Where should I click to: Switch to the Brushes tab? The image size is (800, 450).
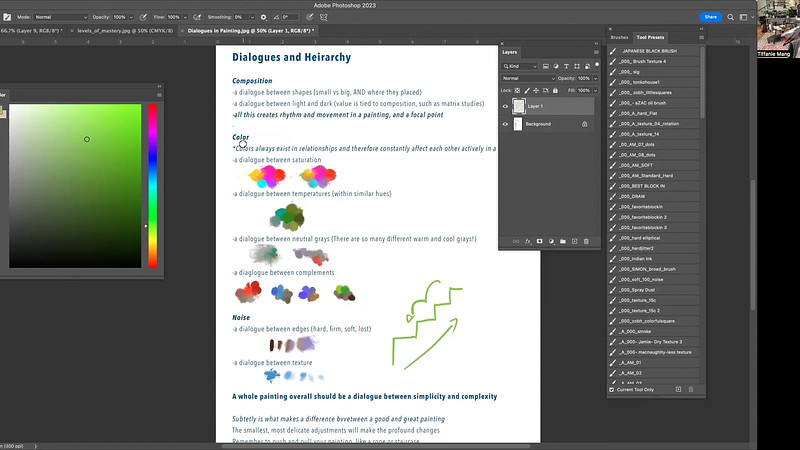[619, 37]
